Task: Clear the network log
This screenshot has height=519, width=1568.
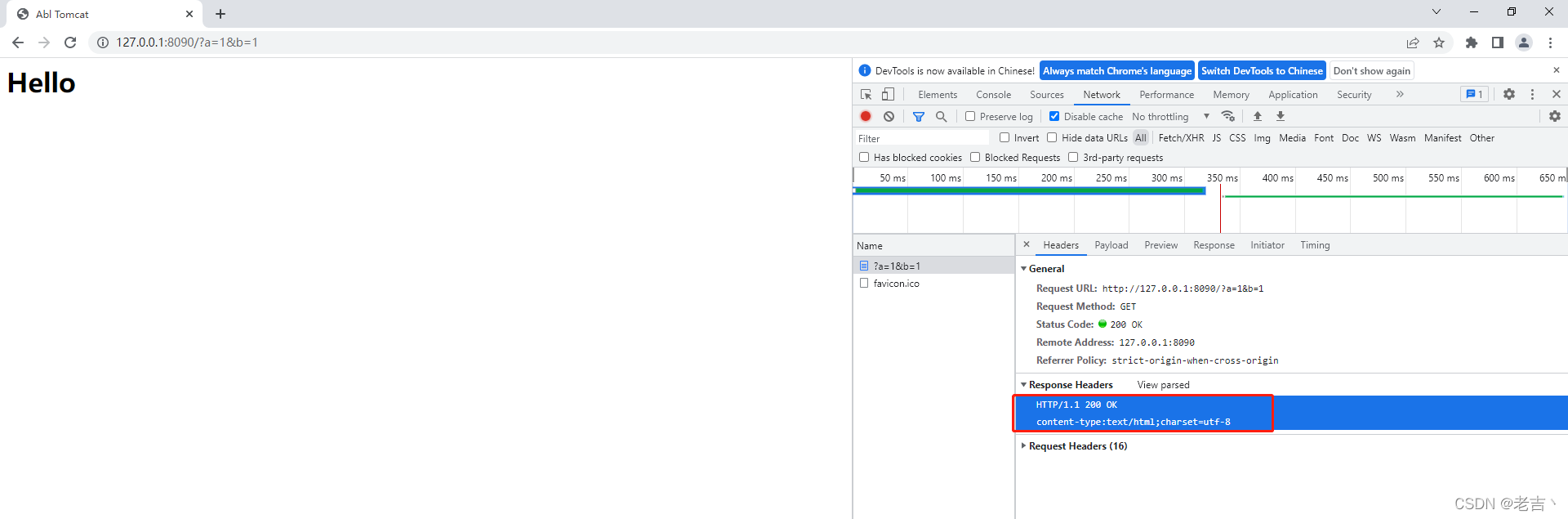Action: point(889,117)
